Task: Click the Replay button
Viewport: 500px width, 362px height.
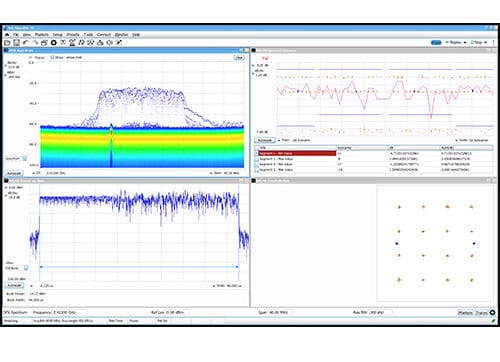Action: tap(454, 43)
